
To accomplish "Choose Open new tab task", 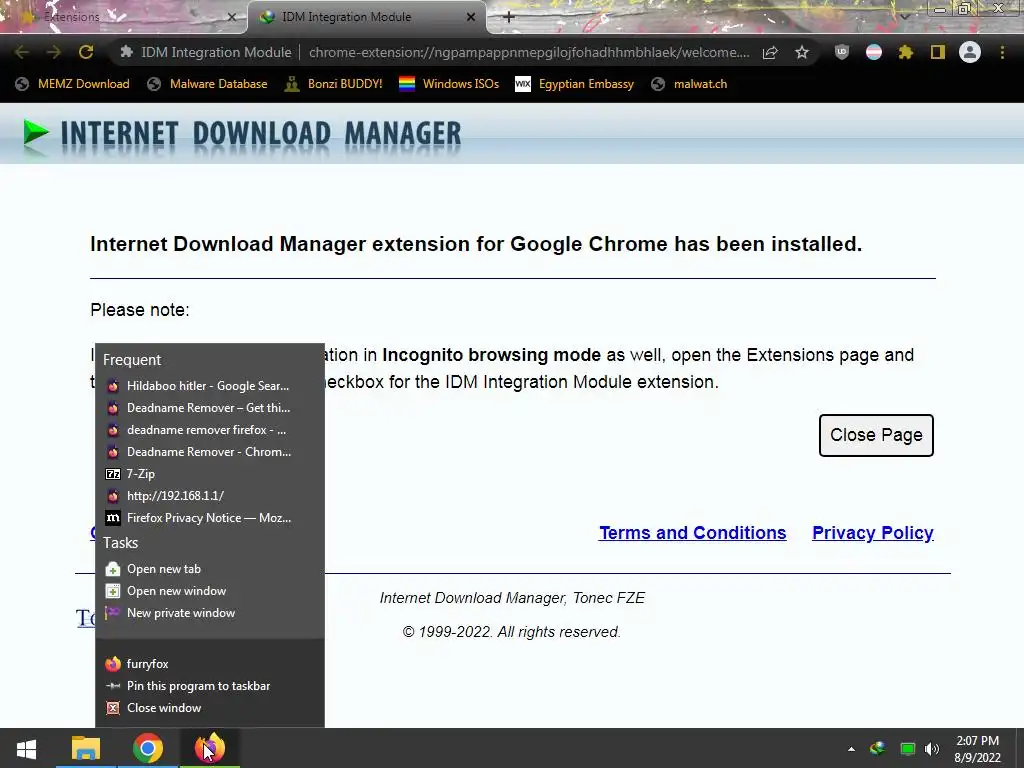I will tap(210, 569).
